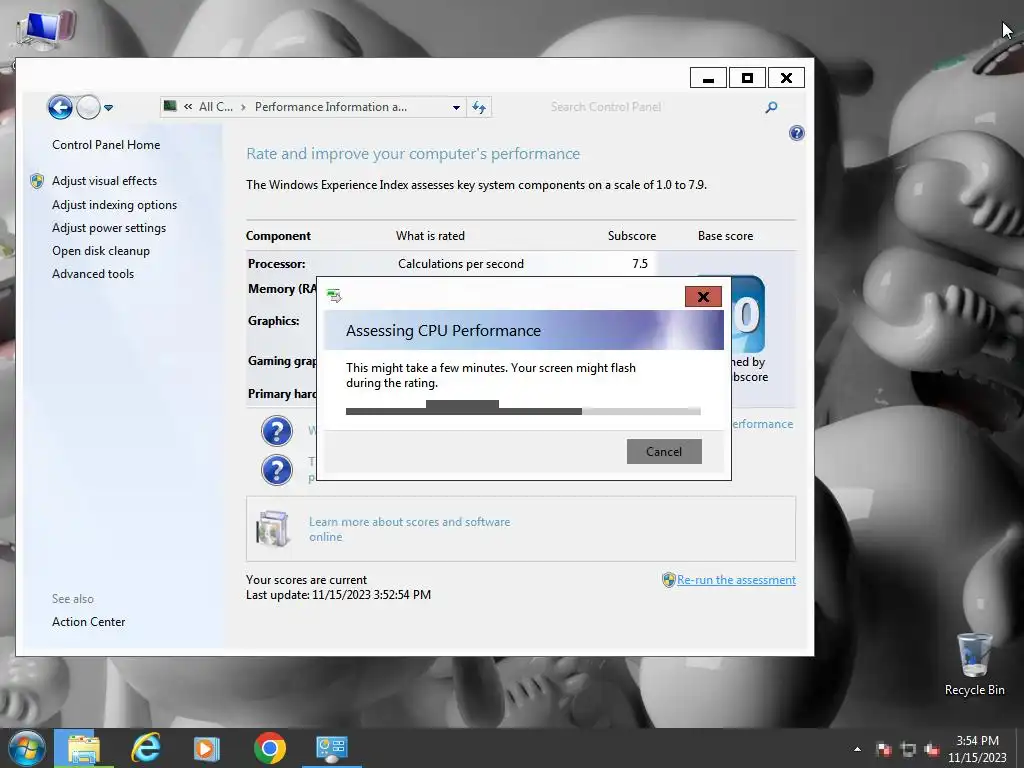
Task: Launch Google Chrome from the taskbar
Action: point(270,748)
